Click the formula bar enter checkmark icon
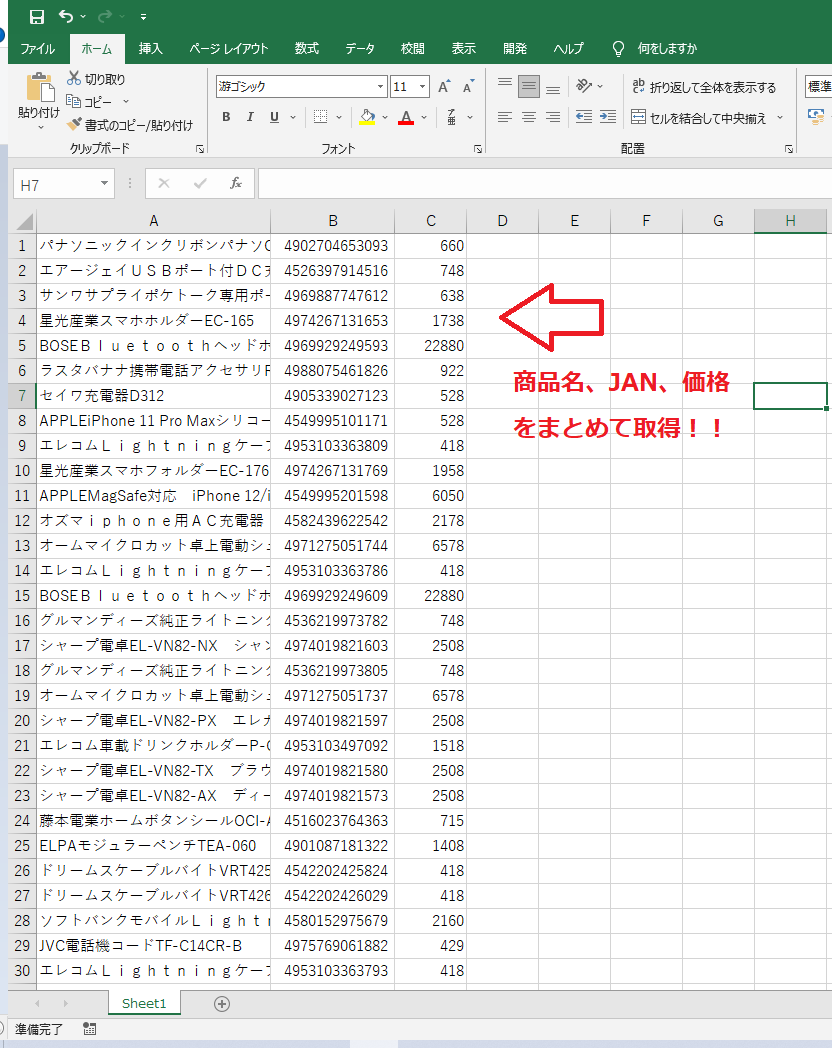Viewport: 832px width, 1048px height. click(200, 183)
